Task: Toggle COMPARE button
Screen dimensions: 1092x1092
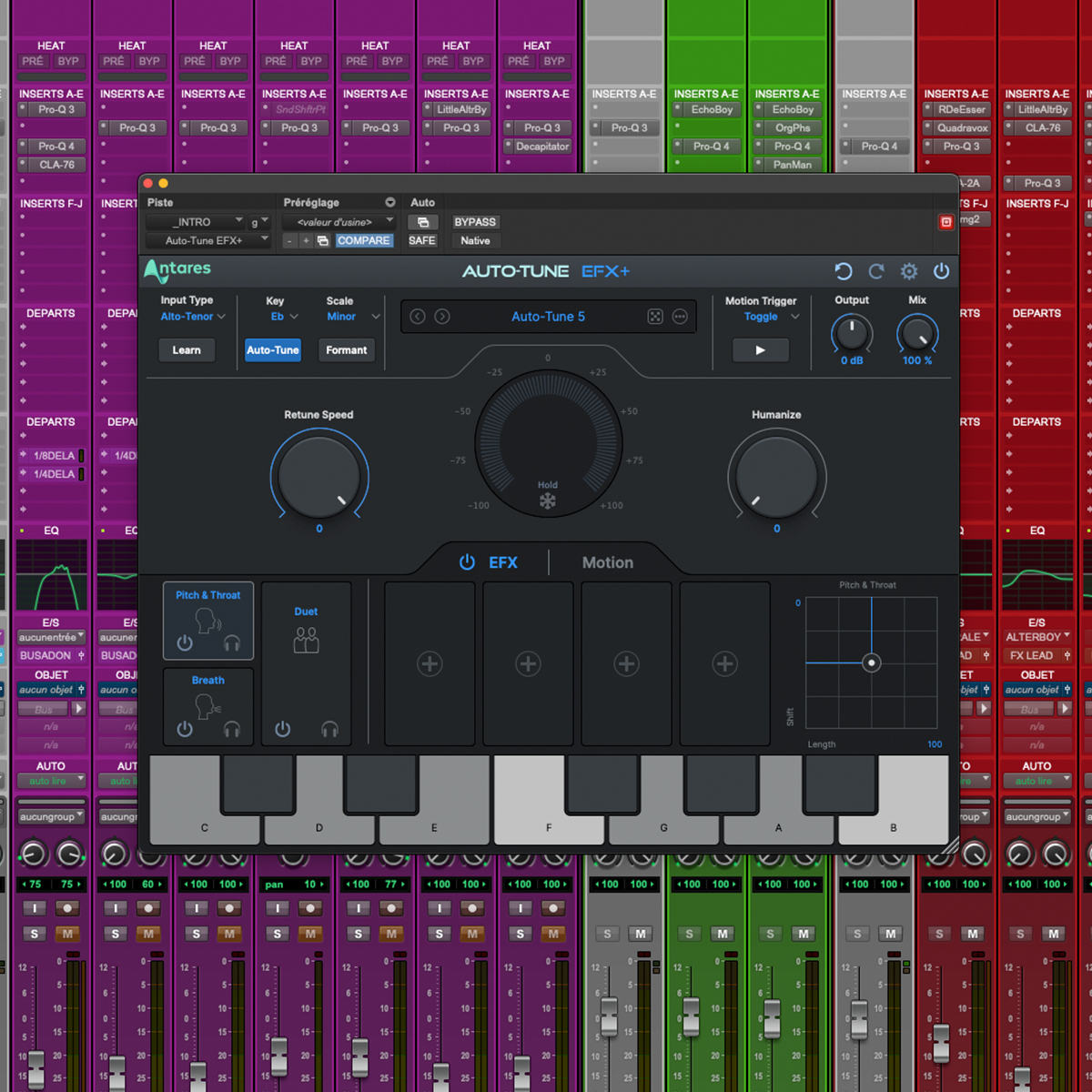Action: tap(363, 241)
